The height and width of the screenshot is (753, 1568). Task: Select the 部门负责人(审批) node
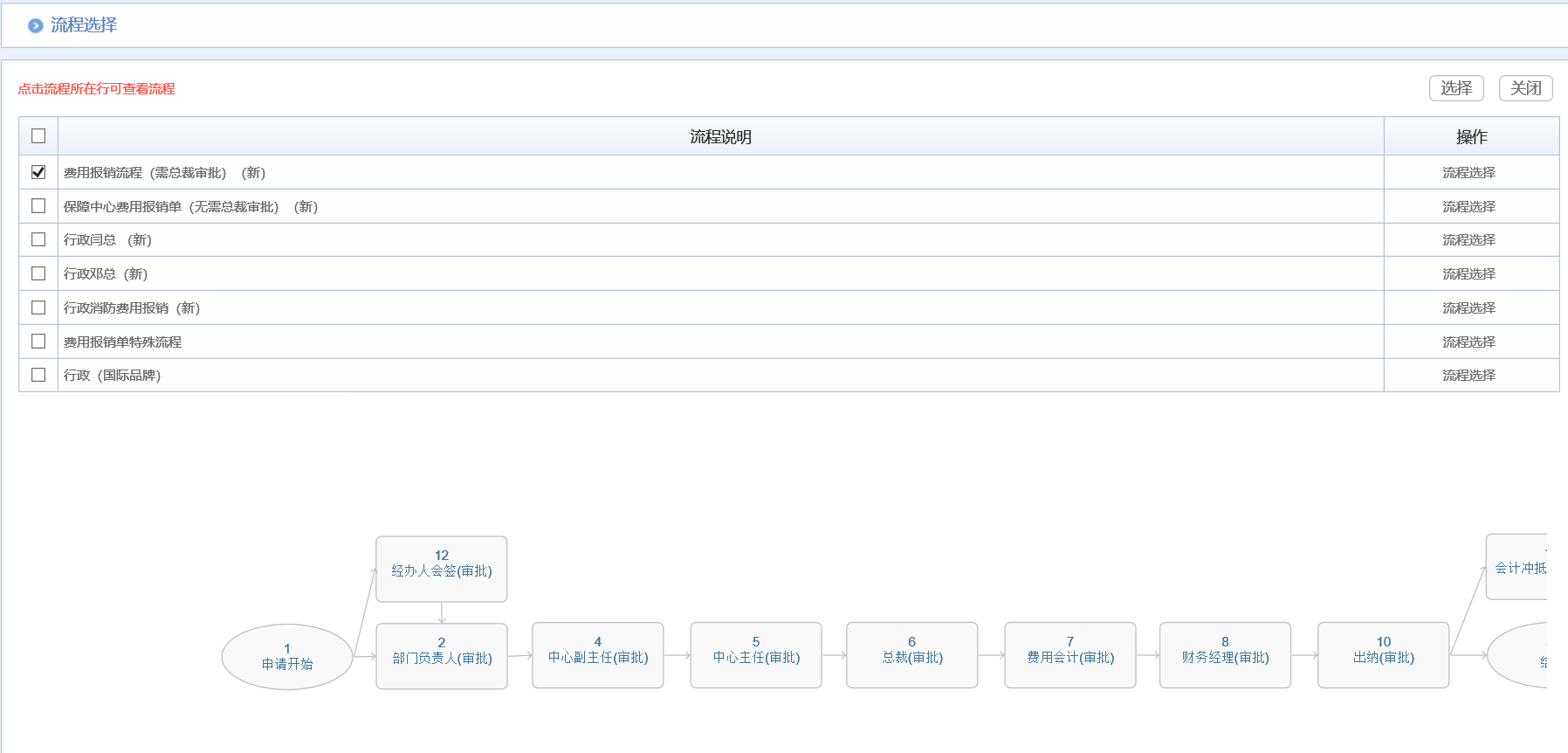pos(442,656)
